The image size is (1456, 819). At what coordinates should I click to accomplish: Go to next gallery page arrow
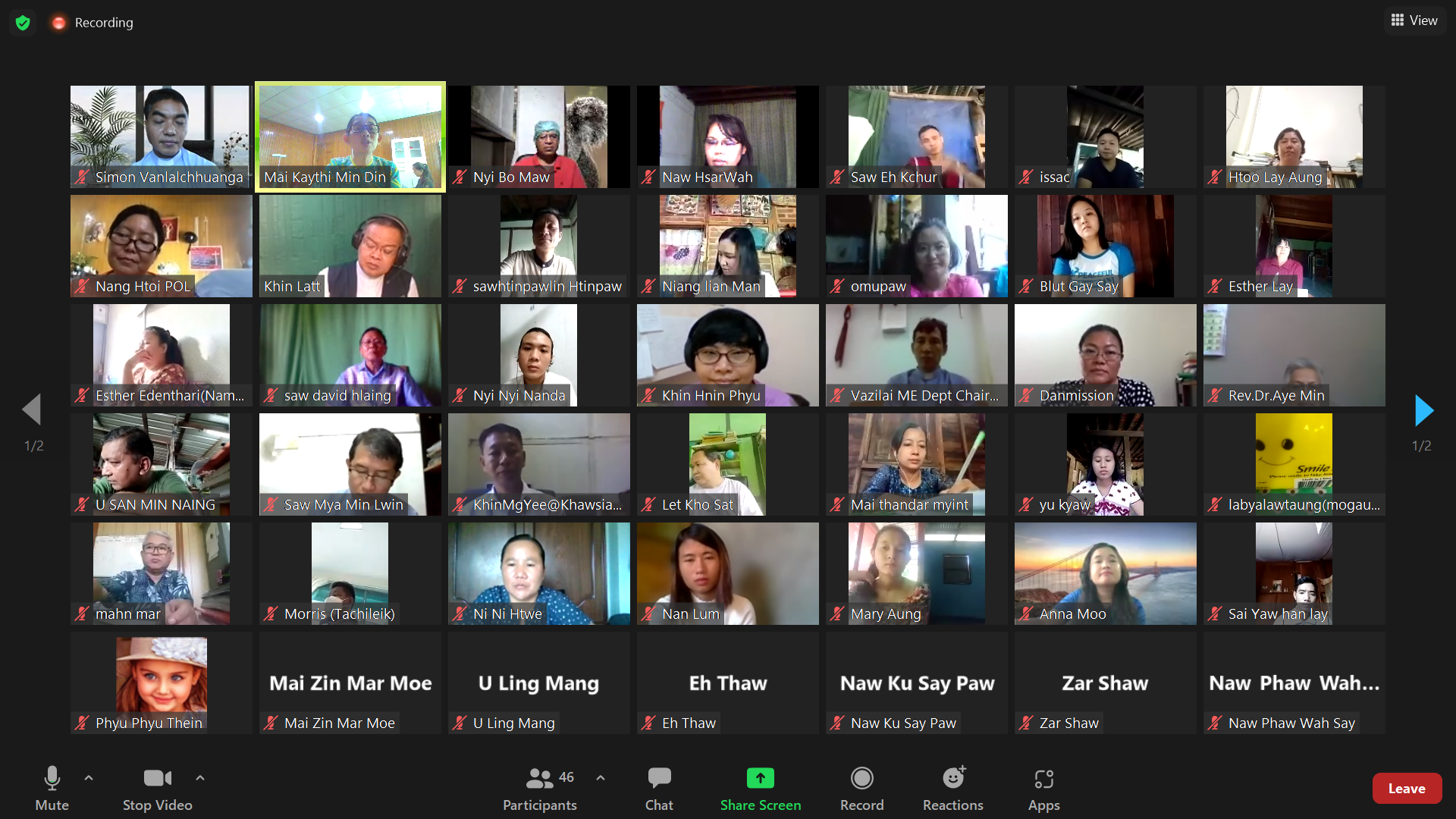click(1423, 410)
